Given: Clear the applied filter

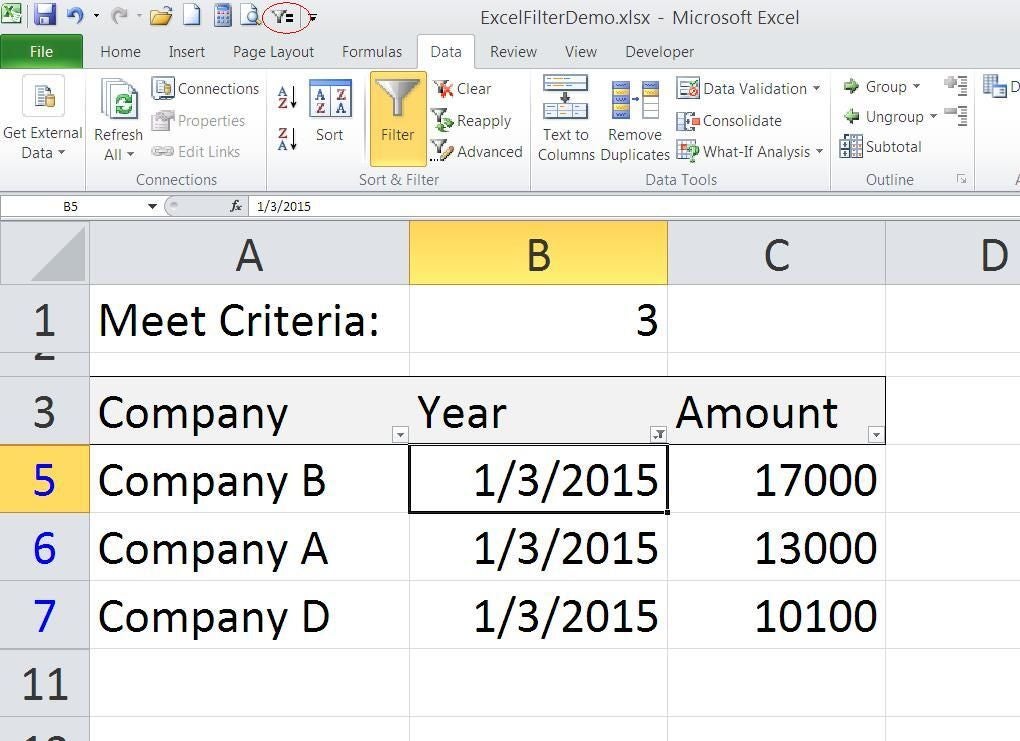Looking at the screenshot, I should click(x=462, y=89).
